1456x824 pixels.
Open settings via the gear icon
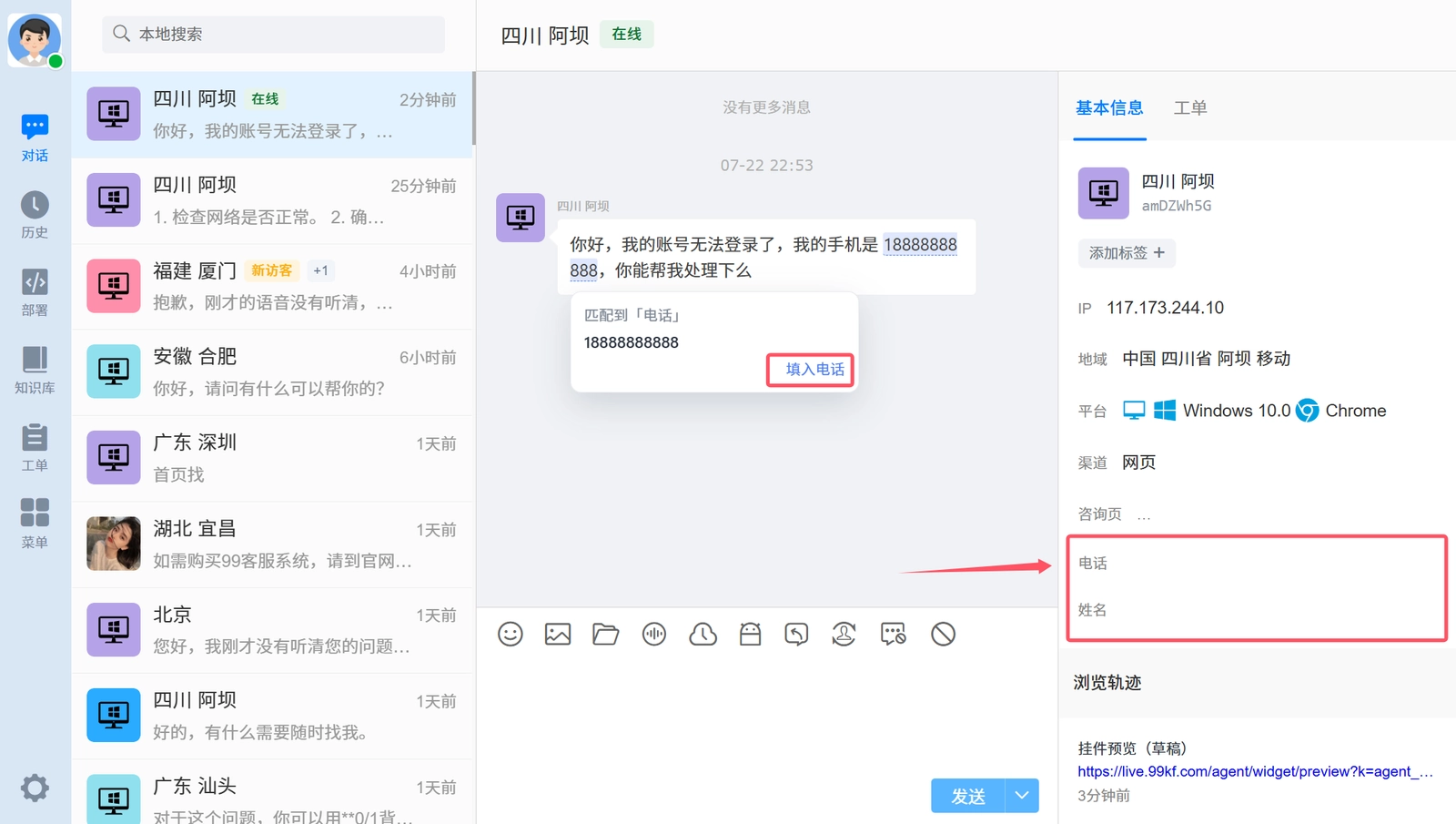35,788
